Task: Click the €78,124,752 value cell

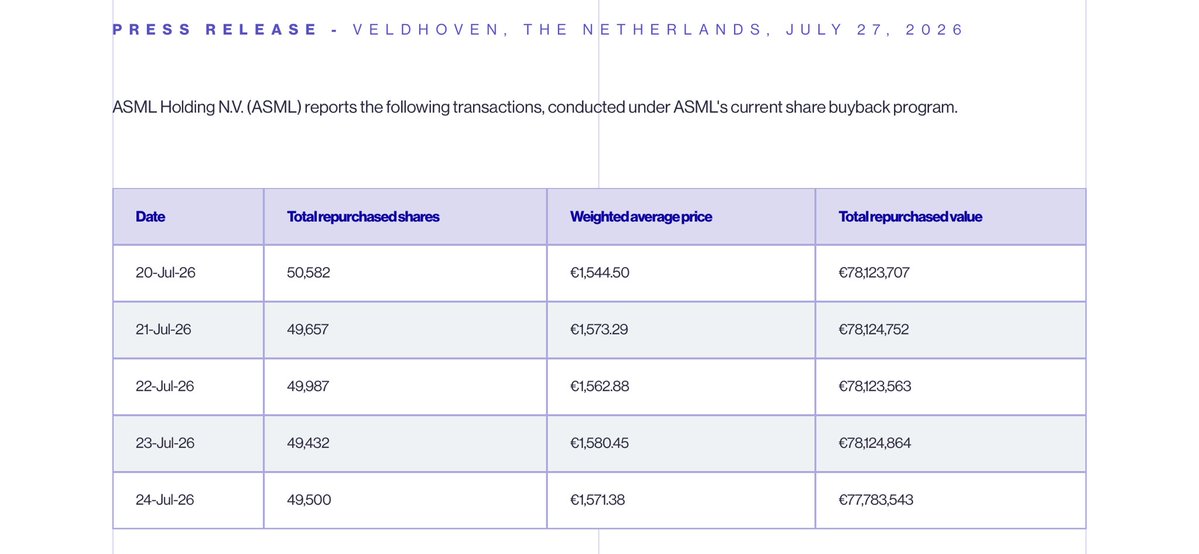Action: 950,330
